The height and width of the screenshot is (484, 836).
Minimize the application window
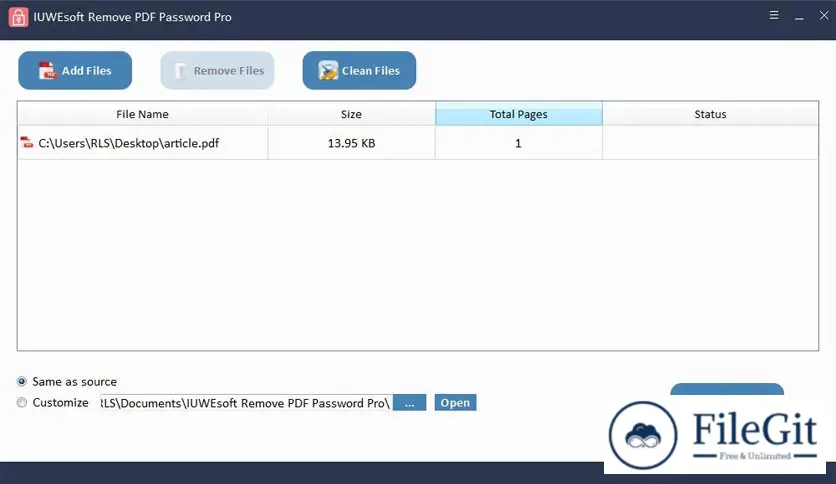(x=799, y=17)
